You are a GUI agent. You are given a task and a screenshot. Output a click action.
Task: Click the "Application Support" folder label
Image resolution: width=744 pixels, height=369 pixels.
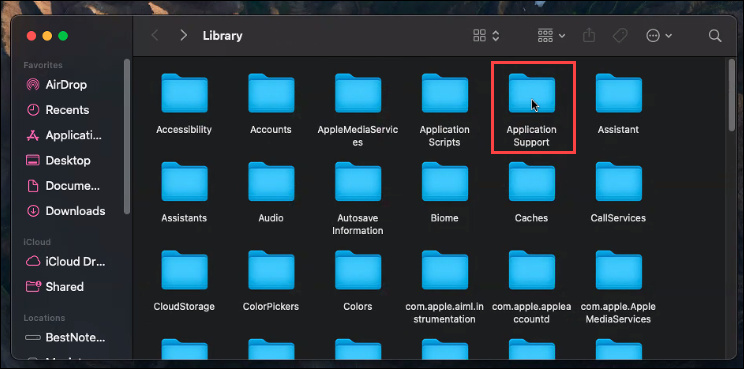[x=531, y=136]
